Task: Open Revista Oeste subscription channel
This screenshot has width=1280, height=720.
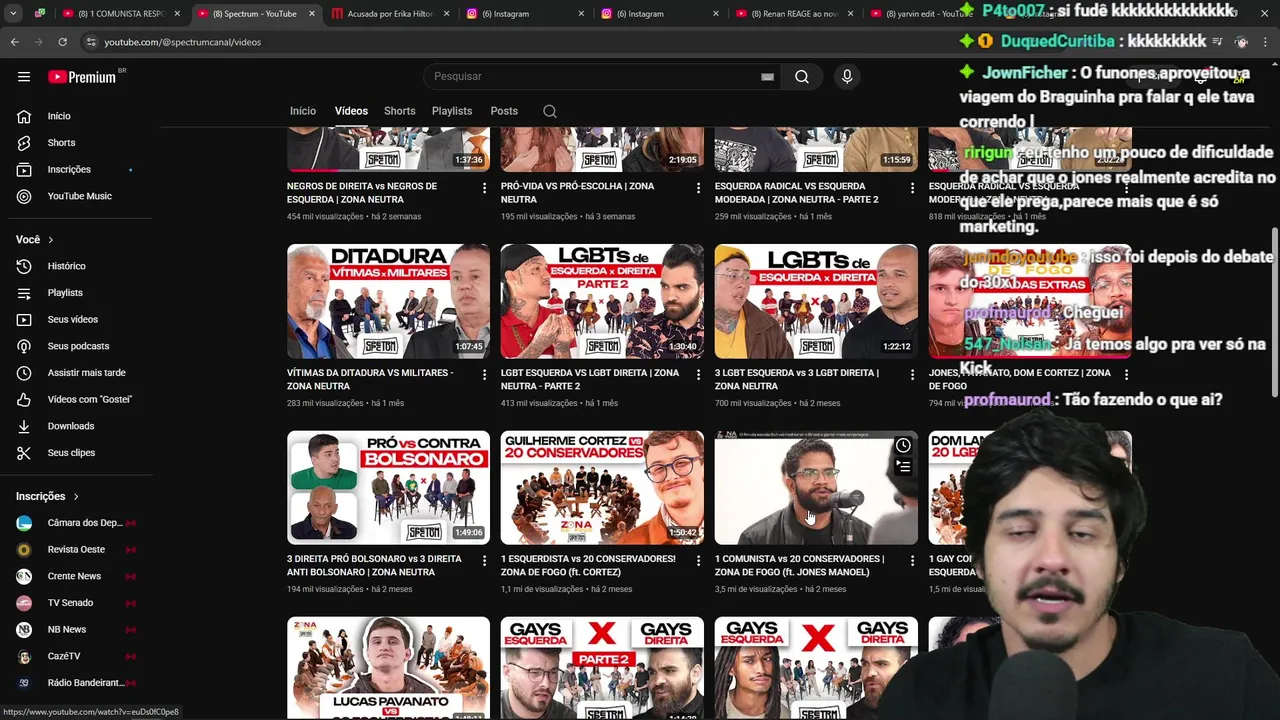Action: 77,550
